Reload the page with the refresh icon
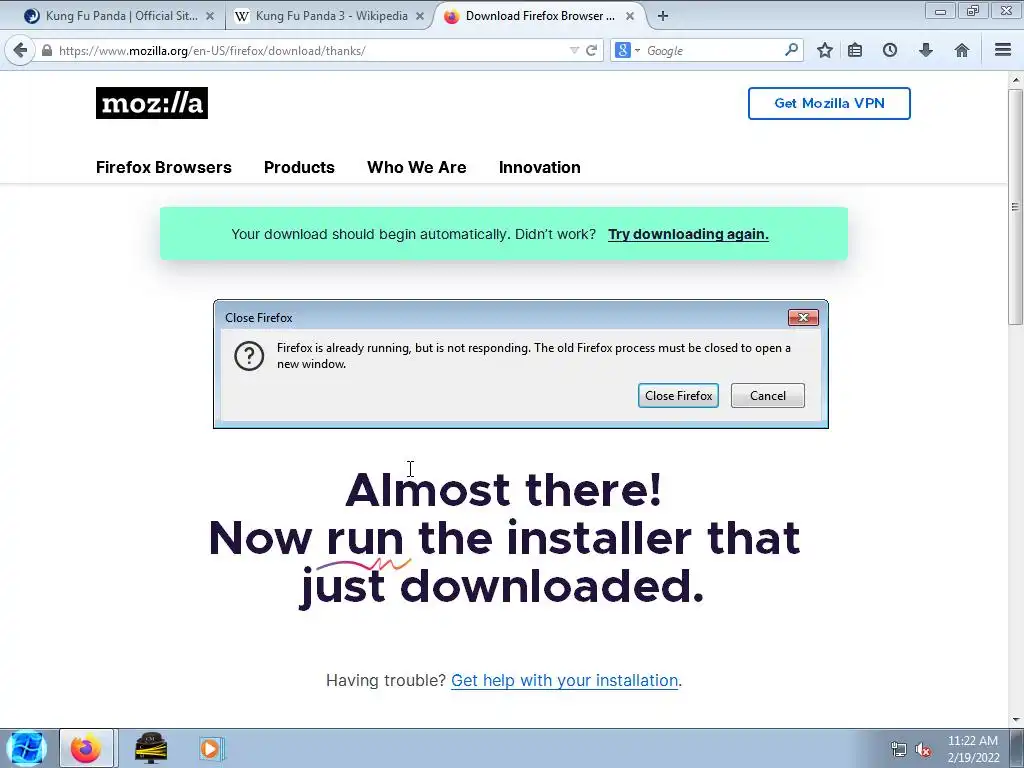This screenshot has width=1024, height=768. pyautogui.click(x=592, y=50)
